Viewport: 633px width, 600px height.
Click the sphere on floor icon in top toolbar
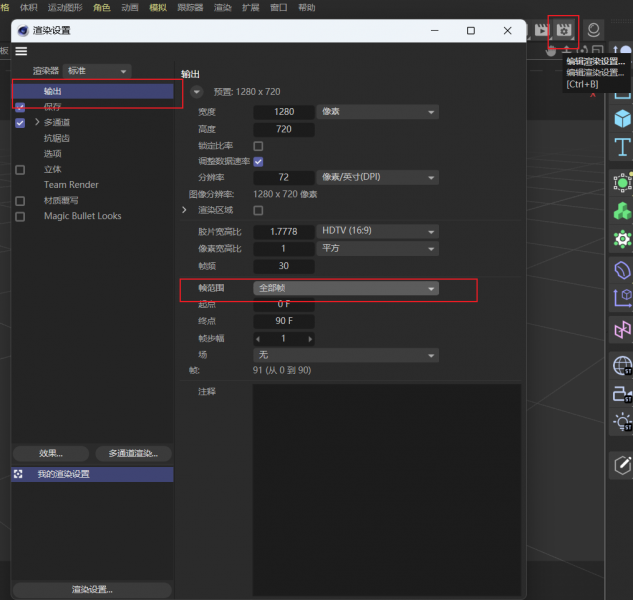(x=593, y=30)
